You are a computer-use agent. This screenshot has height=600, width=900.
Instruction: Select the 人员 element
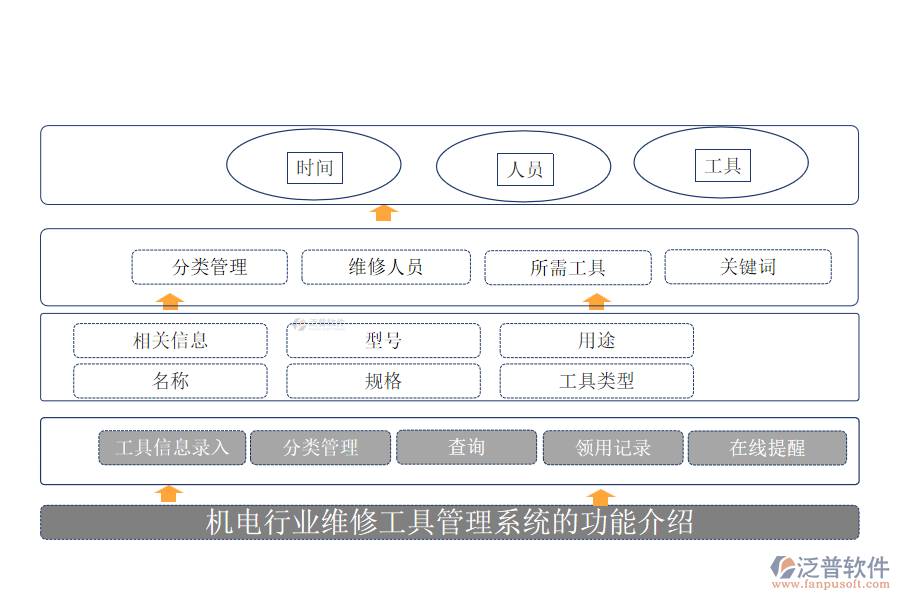523,168
